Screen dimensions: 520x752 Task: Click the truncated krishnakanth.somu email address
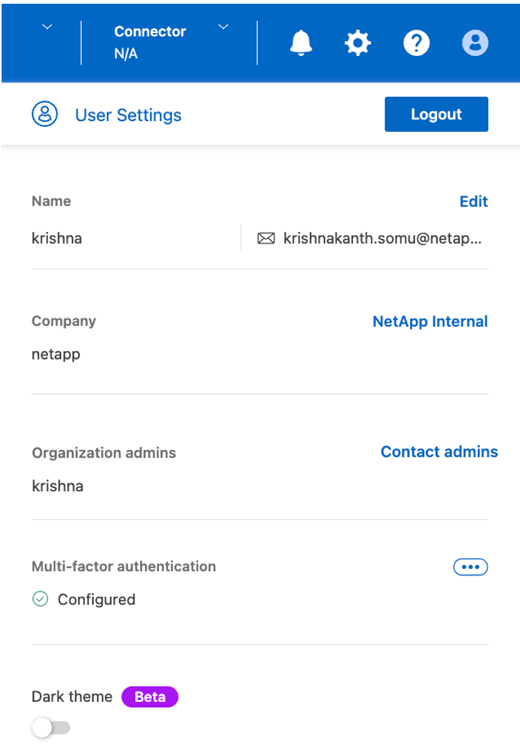pyautogui.click(x=382, y=238)
